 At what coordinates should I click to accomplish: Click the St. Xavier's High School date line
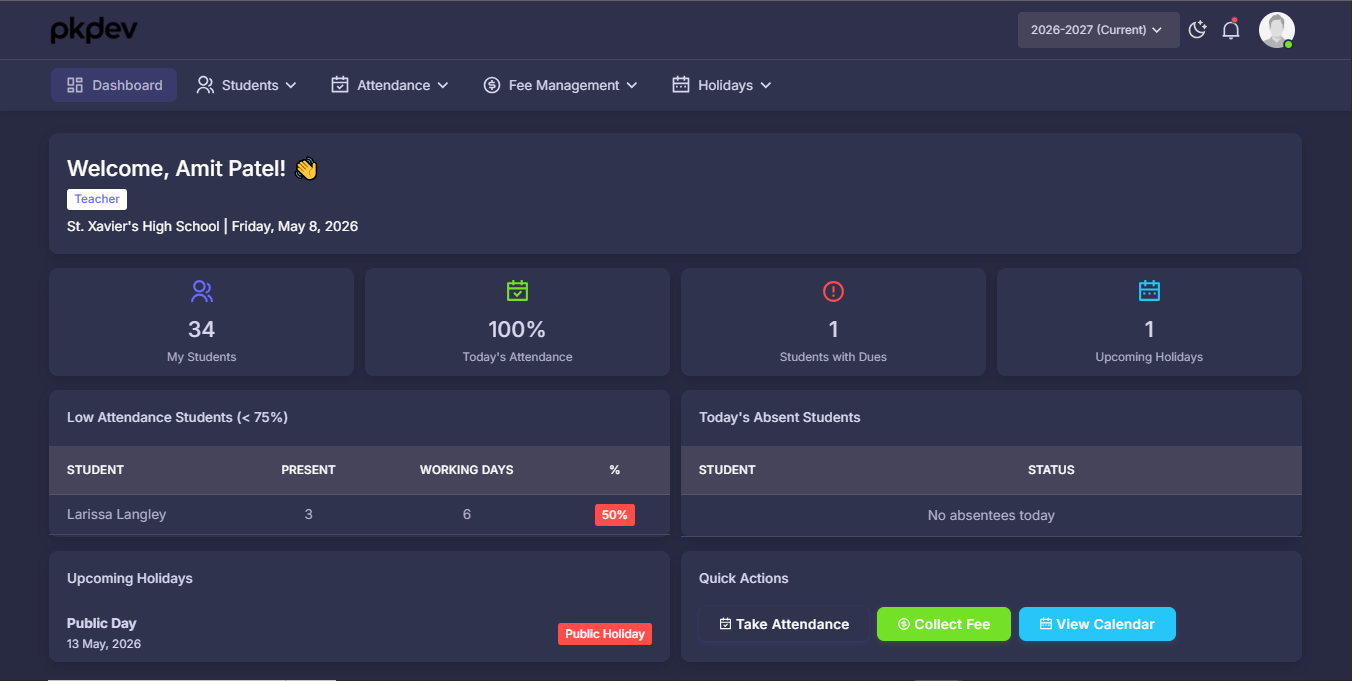point(212,226)
